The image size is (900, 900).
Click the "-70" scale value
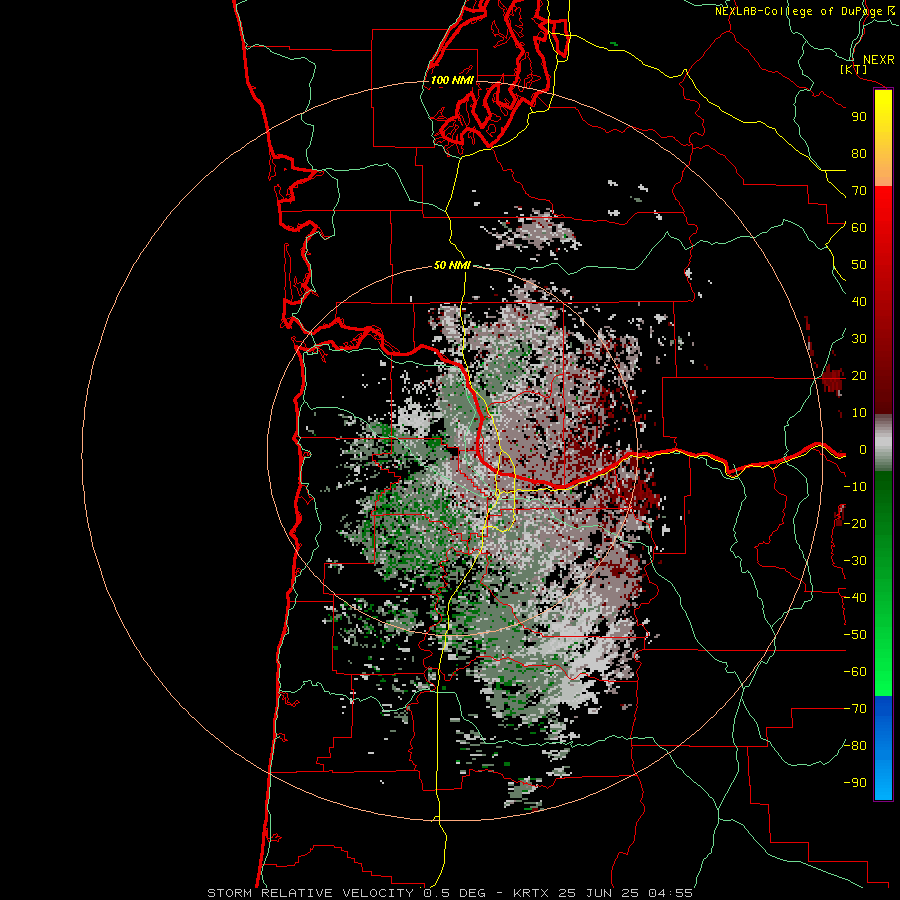point(855,709)
